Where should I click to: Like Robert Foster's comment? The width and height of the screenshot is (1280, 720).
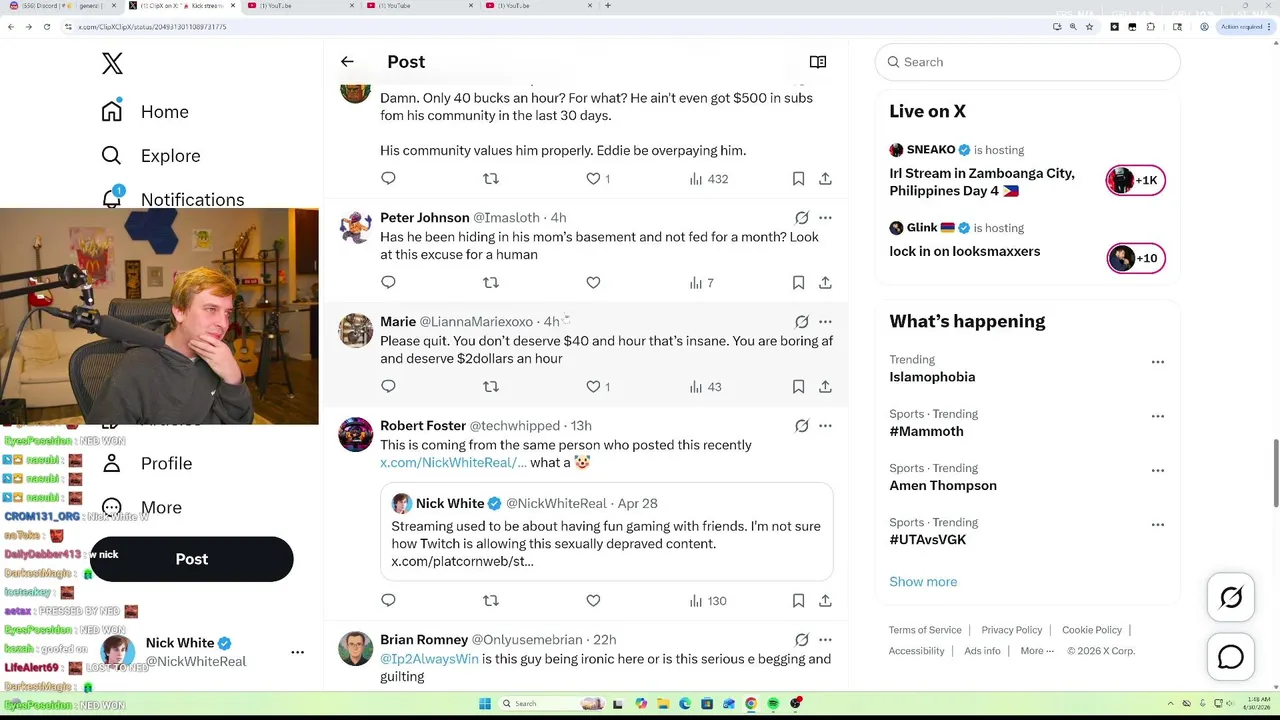tap(593, 601)
